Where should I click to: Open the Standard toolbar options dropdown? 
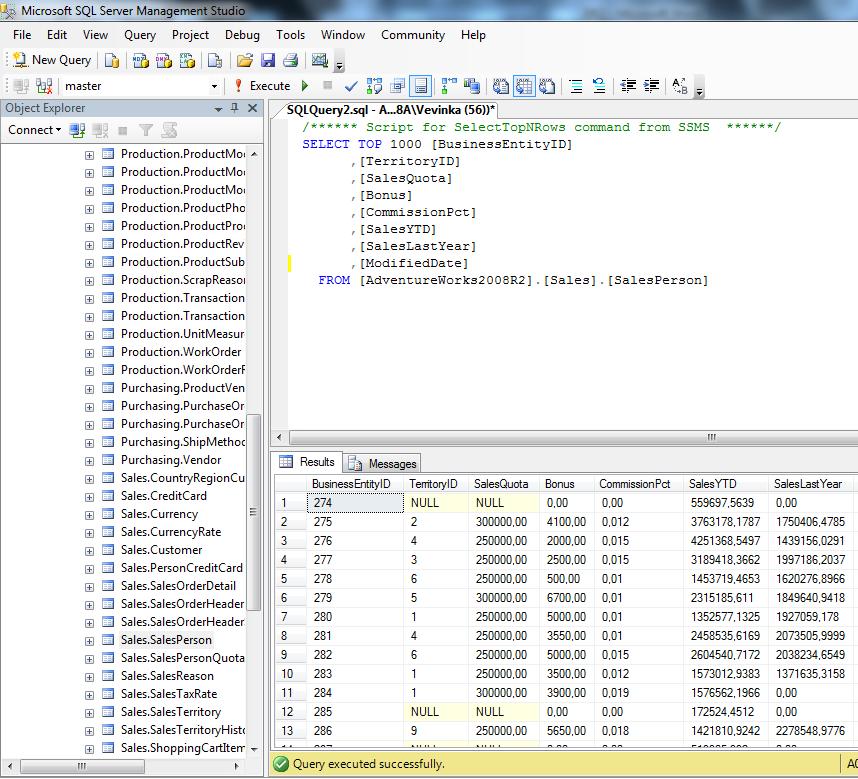pos(339,63)
